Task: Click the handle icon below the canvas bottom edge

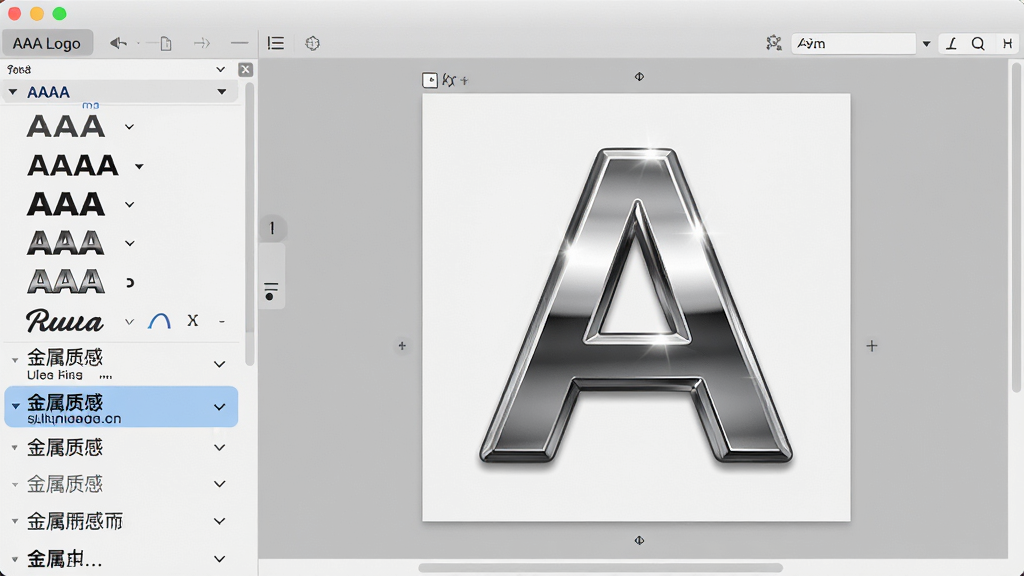Action: pos(639,540)
